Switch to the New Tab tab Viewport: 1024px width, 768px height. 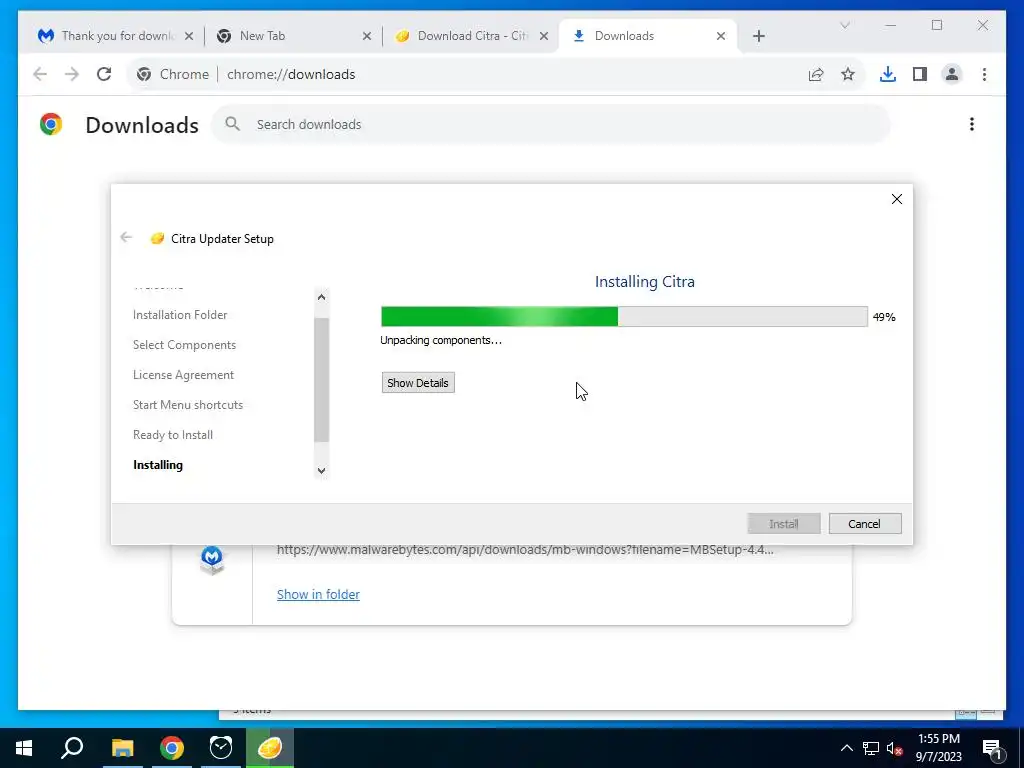[x=293, y=36]
